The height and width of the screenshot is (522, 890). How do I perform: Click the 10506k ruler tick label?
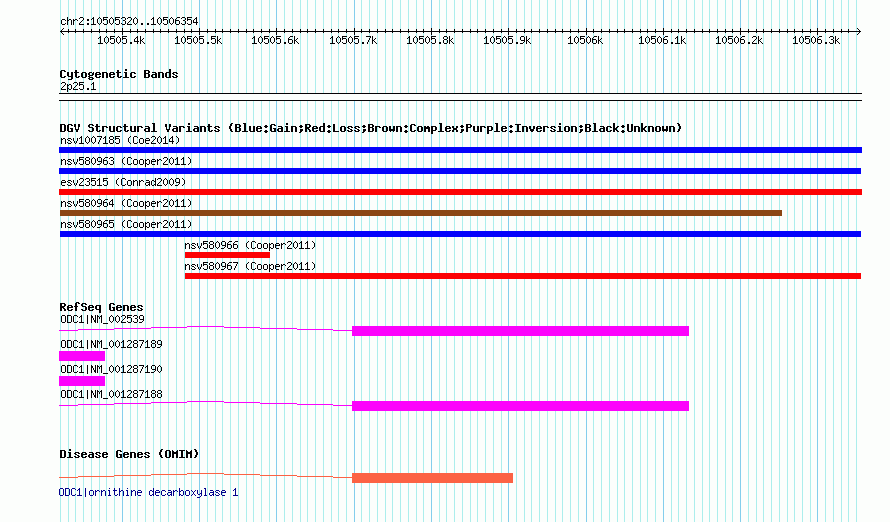point(585,40)
